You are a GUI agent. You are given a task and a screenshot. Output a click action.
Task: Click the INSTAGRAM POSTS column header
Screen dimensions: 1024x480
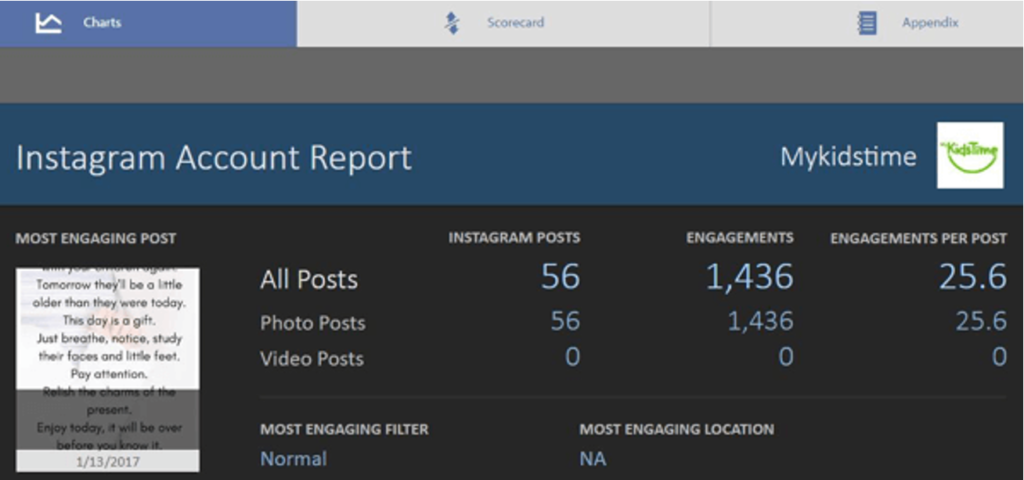pyautogui.click(x=514, y=238)
